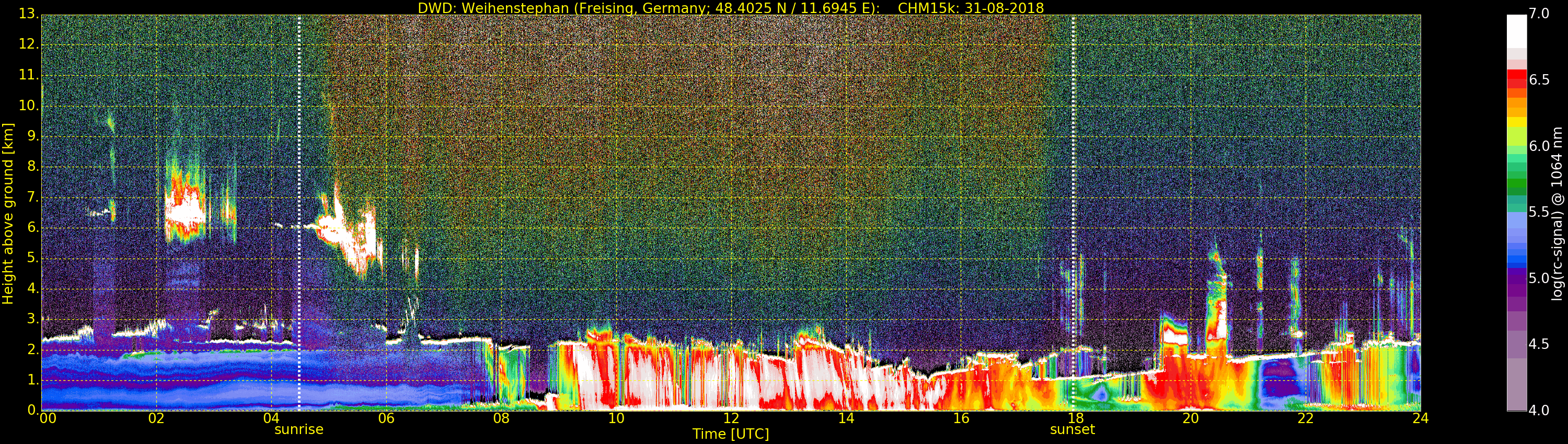Click the "5.0" colorbar tick label

(x=1539, y=278)
